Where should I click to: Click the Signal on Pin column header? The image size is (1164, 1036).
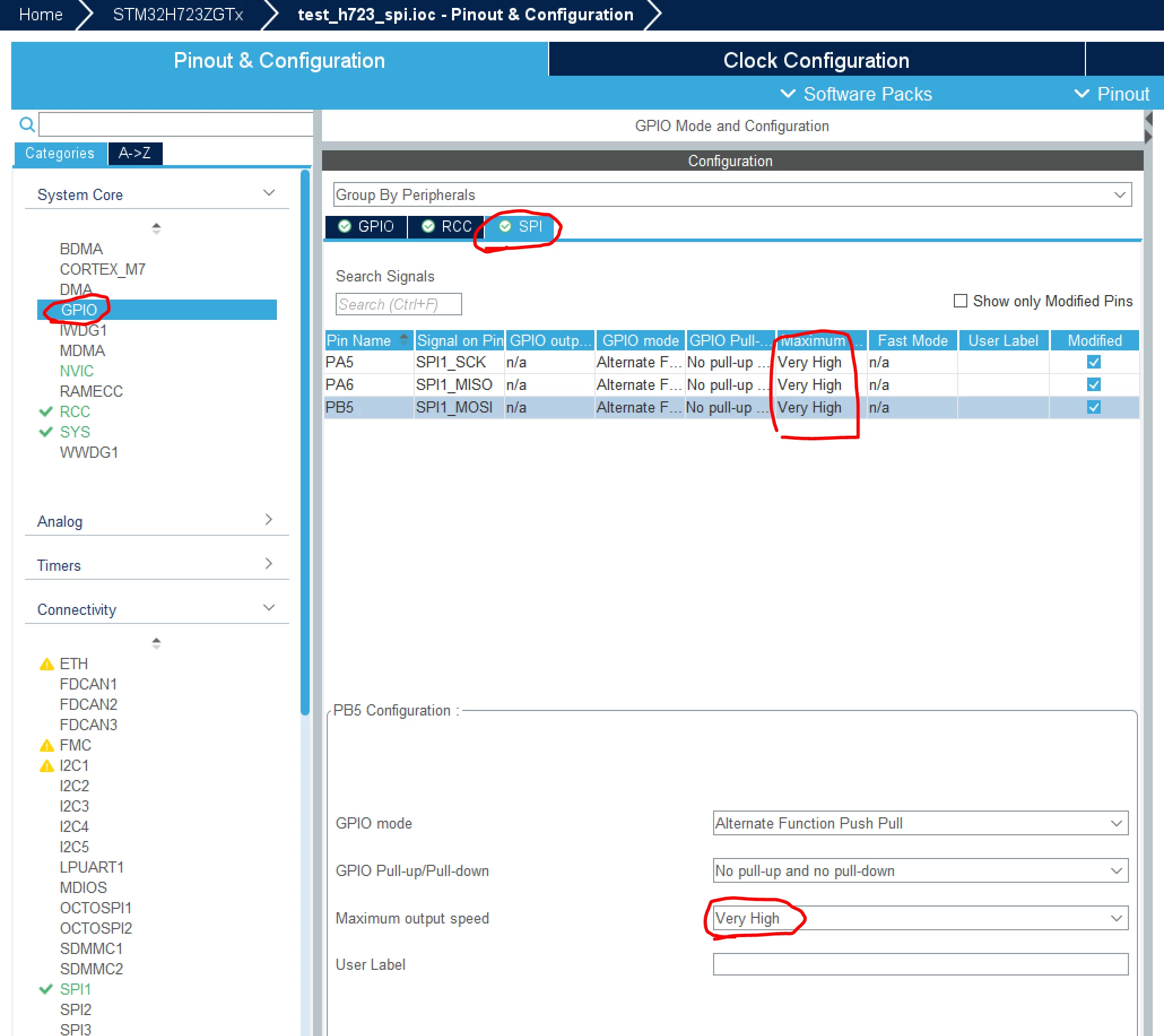pyautogui.click(x=460, y=341)
